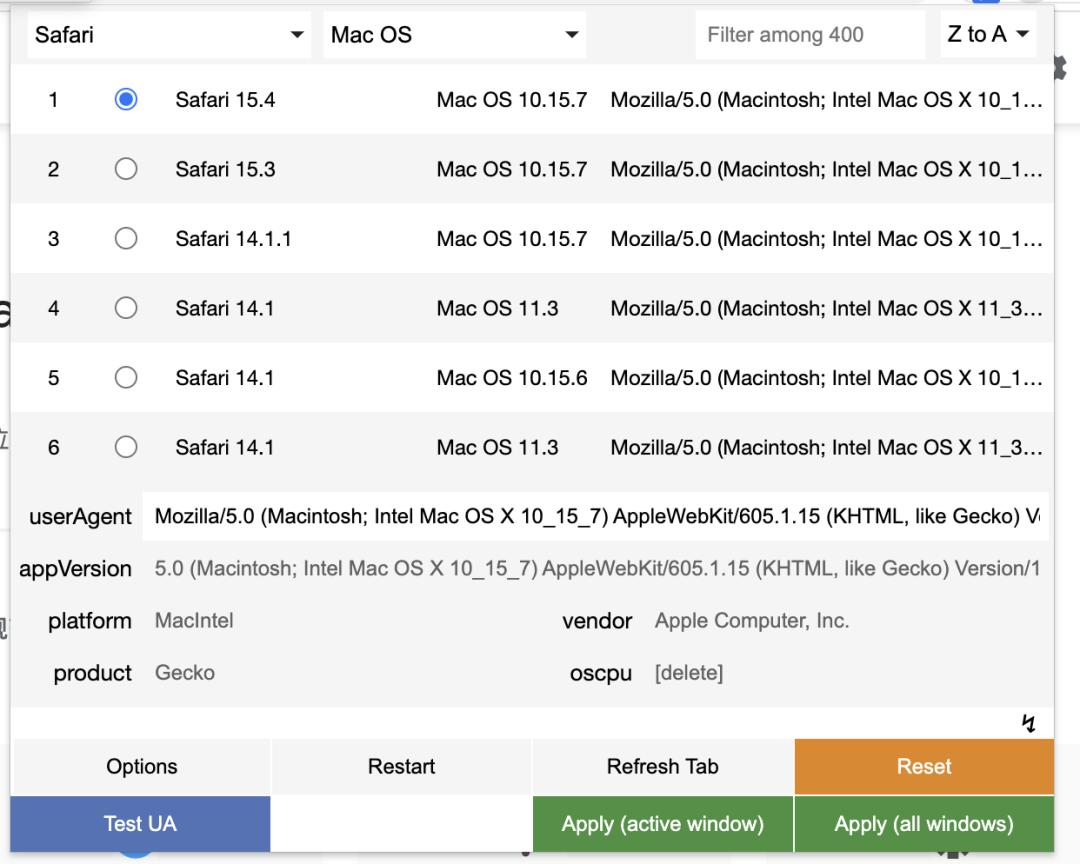Screen dimensions: 1080x864
Task: Select radio button in row 6
Action: pos(126,447)
